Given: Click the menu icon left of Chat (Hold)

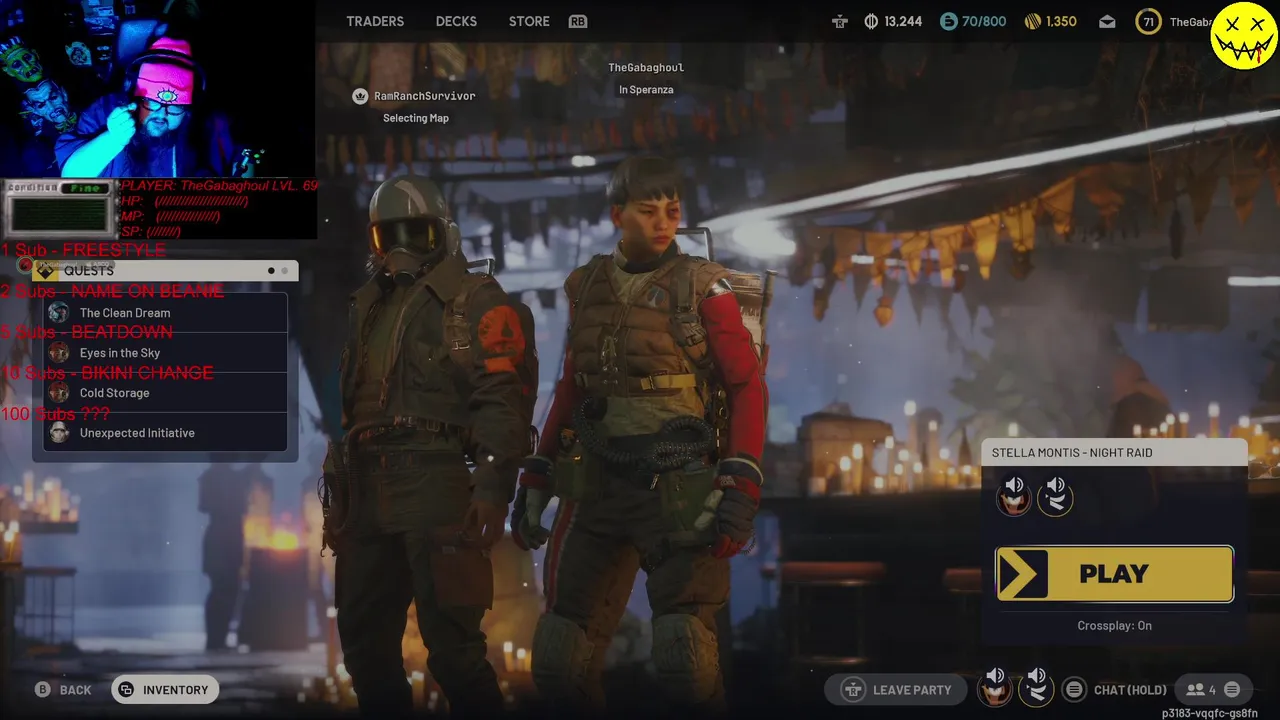Looking at the screenshot, I should [1074, 690].
